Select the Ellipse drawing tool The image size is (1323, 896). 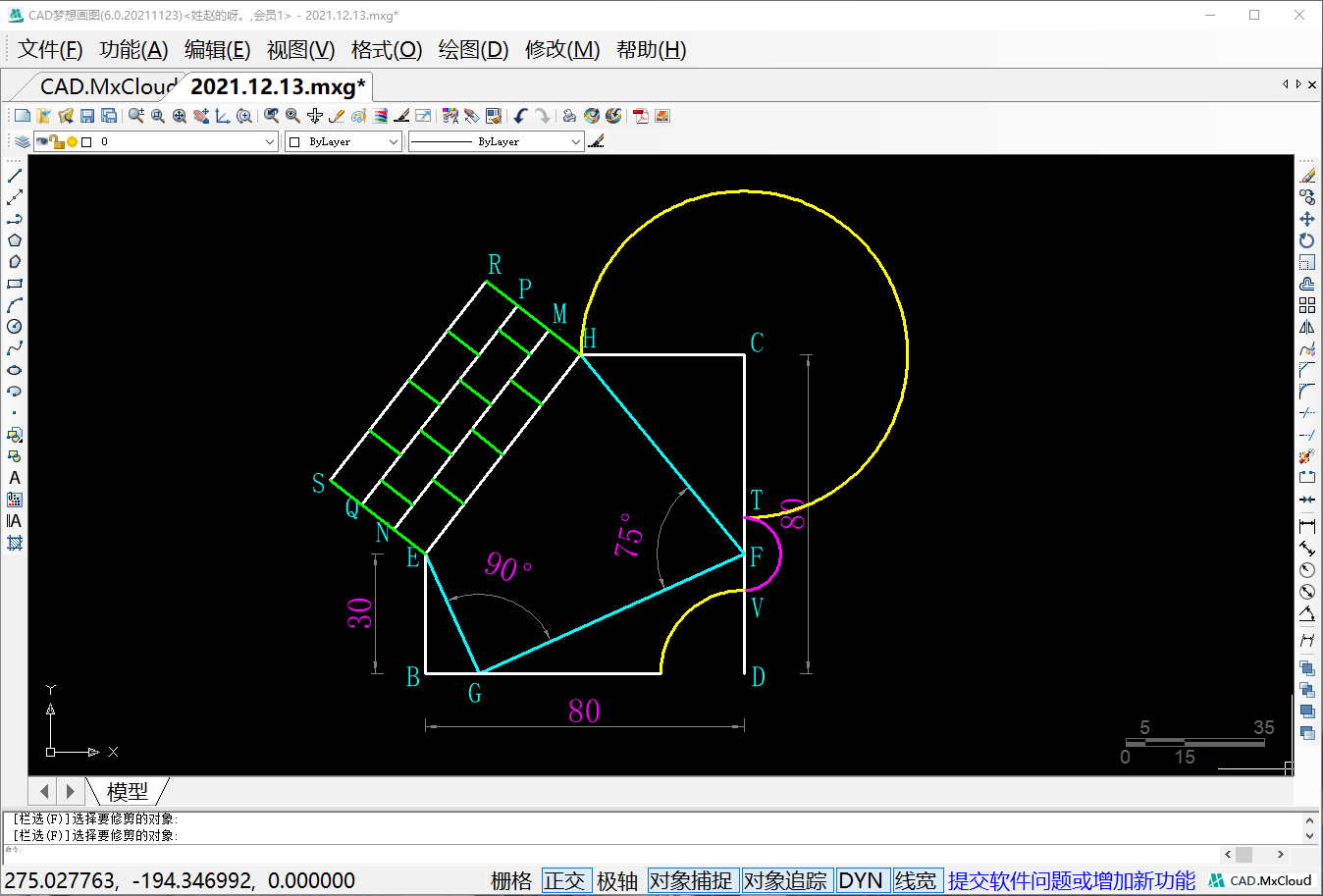tap(15, 370)
